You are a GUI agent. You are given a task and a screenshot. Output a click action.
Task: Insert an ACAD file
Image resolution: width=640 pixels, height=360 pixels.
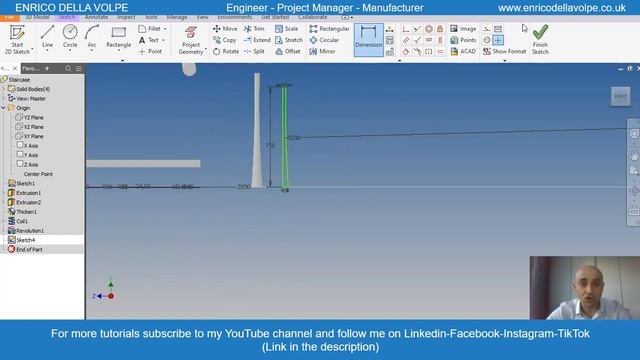[463, 51]
